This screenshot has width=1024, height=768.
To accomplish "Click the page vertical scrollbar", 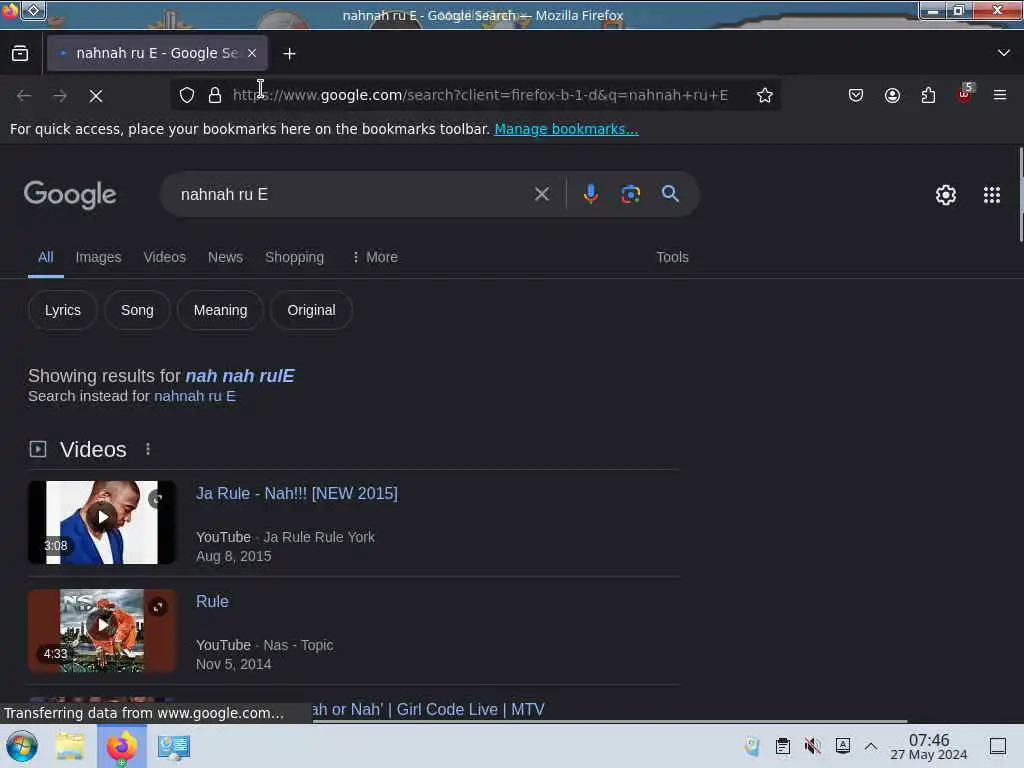I will point(1021,196).
